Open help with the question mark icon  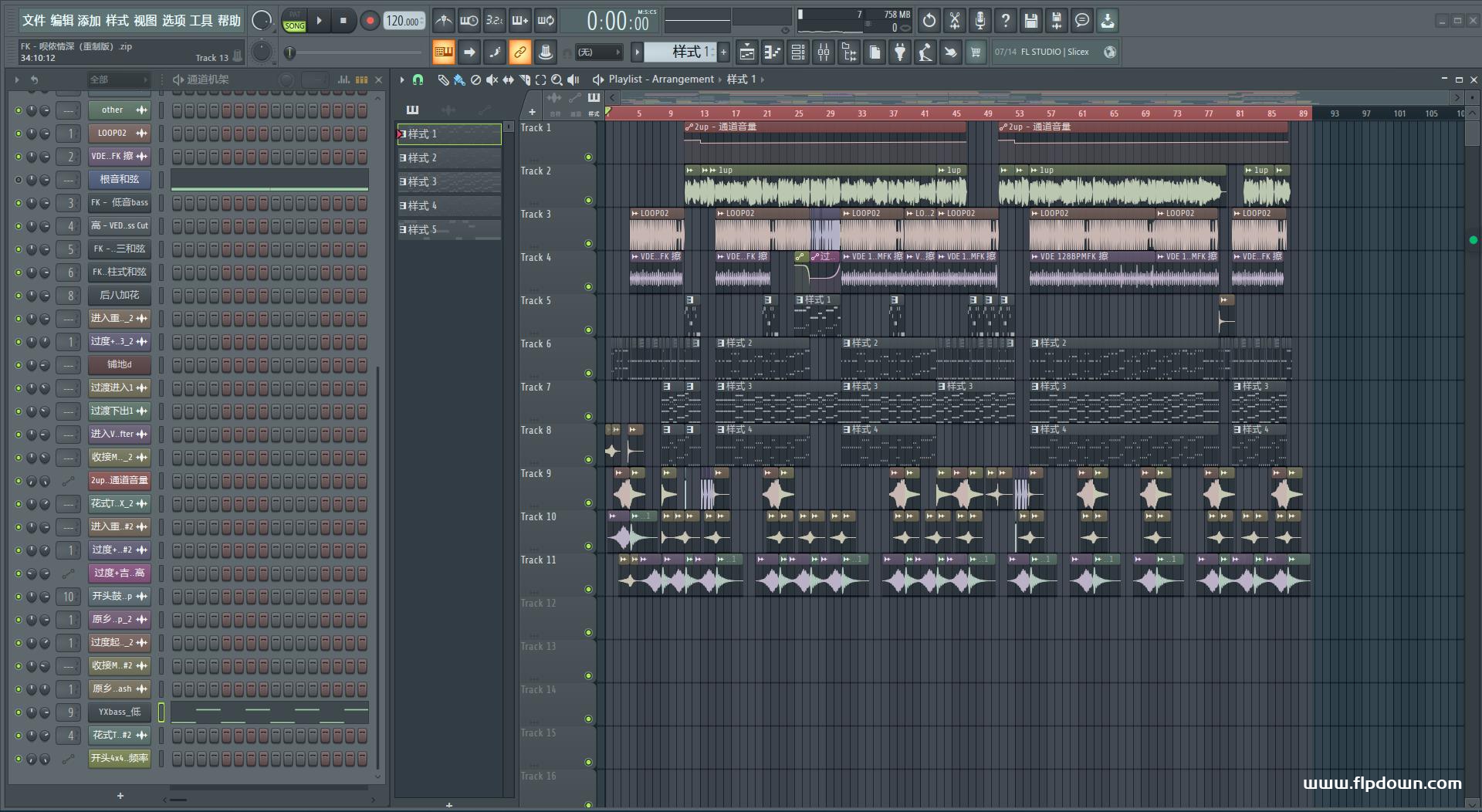click(x=1006, y=21)
